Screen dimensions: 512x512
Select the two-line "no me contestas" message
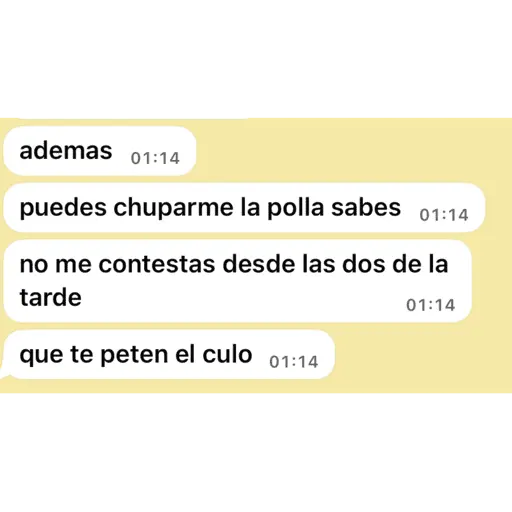point(237,281)
